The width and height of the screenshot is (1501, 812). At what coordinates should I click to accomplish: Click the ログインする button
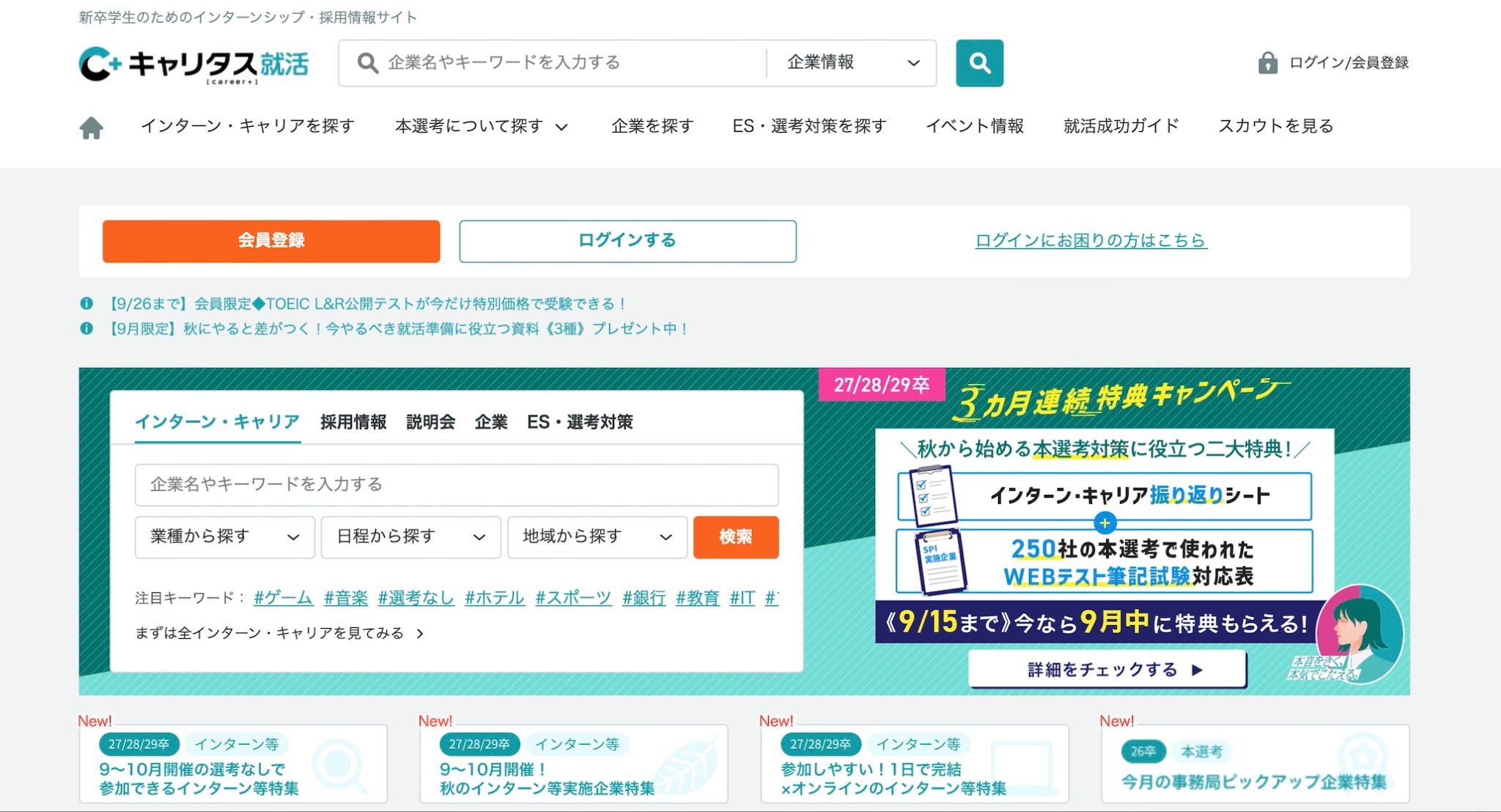627,241
